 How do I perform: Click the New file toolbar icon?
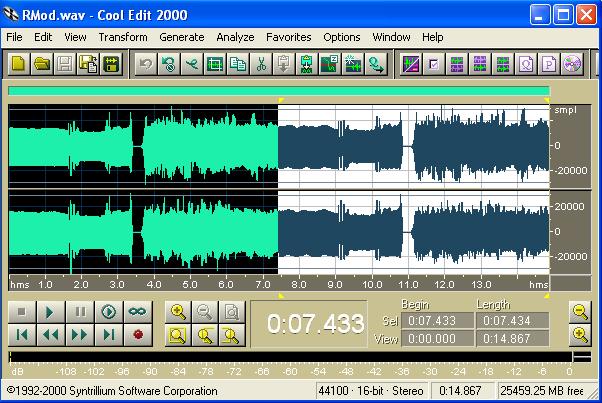(19, 65)
